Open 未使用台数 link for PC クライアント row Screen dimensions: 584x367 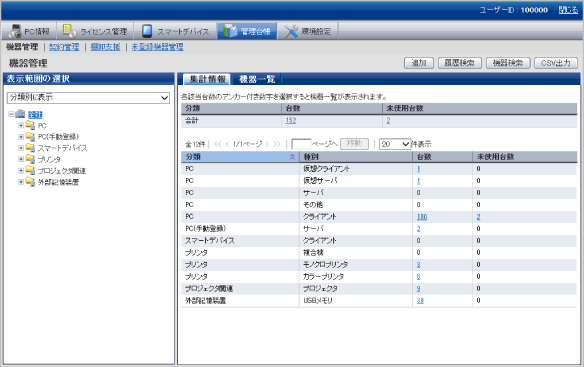(x=478, y=216)
